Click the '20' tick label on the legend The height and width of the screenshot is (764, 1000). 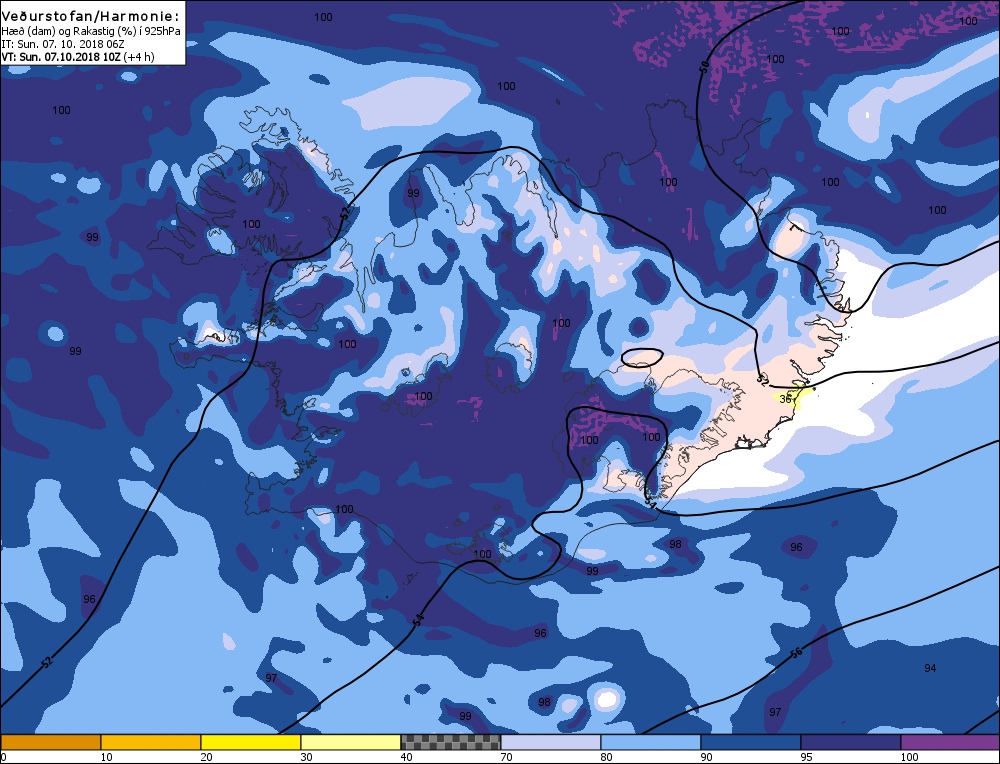(x=206, y=757)
